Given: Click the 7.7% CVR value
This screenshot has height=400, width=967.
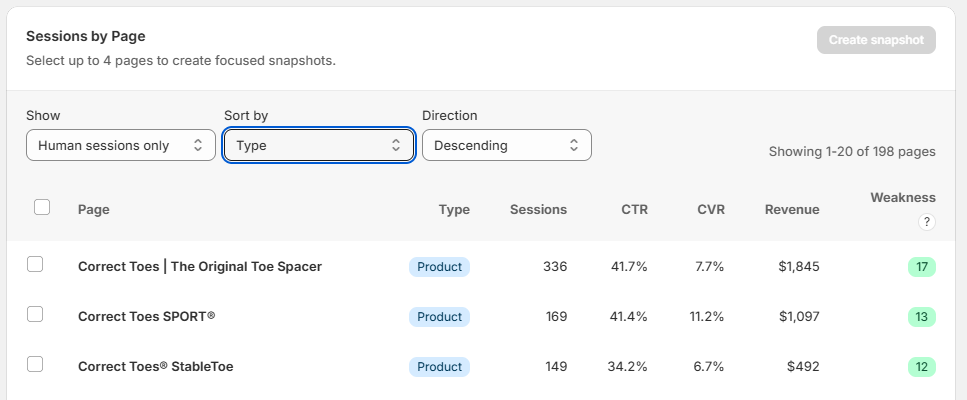Looking at the screenshot, I should (x=709, y=267).
